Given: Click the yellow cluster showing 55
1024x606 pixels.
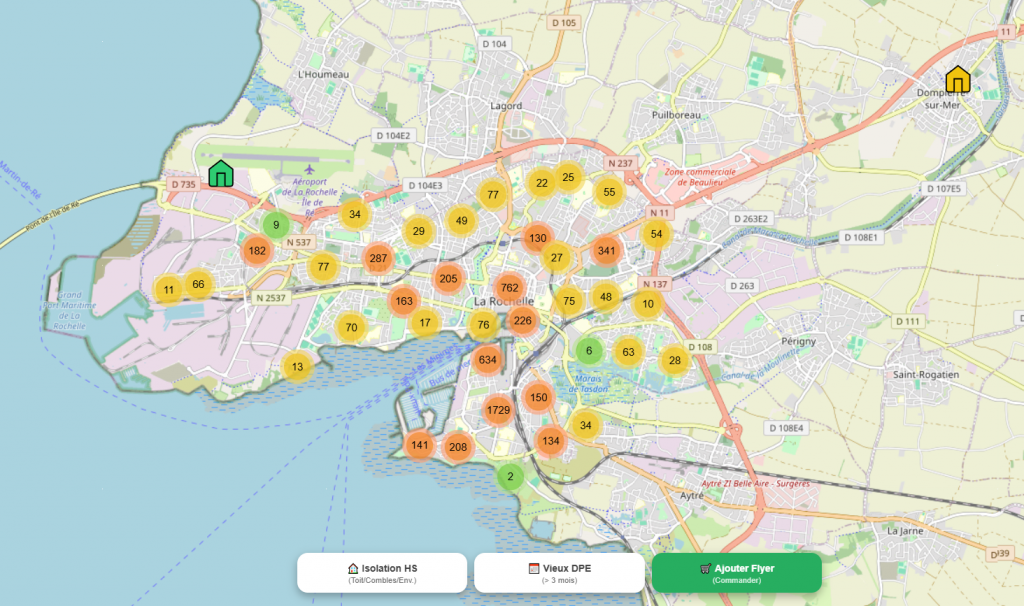Looking at the screenshot, I should click(x=608, y=191).
